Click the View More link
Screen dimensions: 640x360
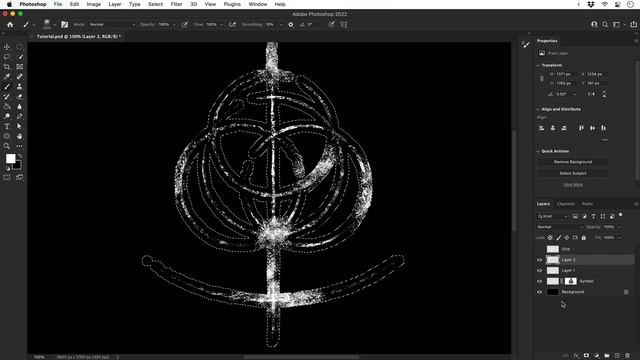click(573, 184)
